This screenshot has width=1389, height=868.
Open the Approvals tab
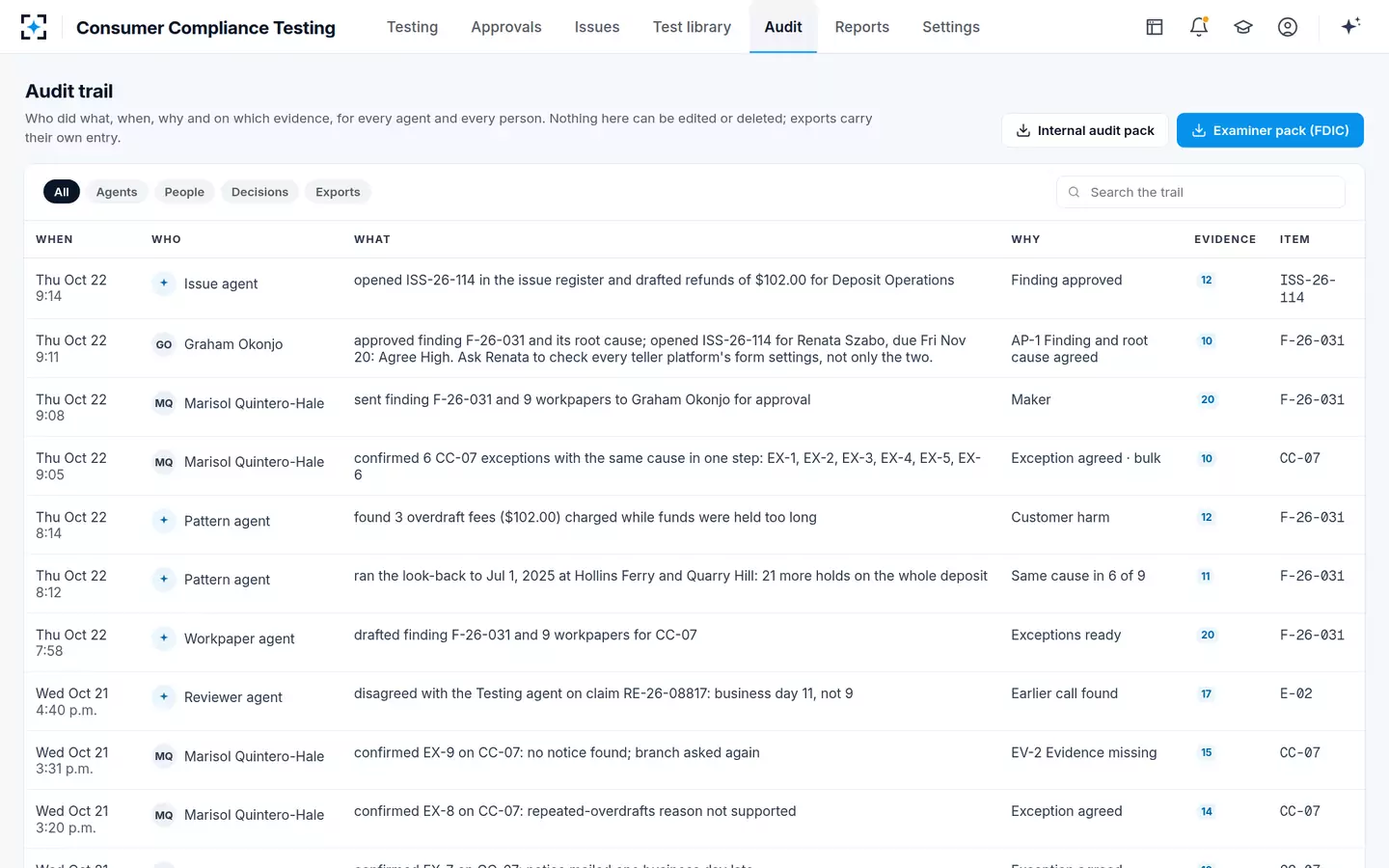click(x=506, y=27)
